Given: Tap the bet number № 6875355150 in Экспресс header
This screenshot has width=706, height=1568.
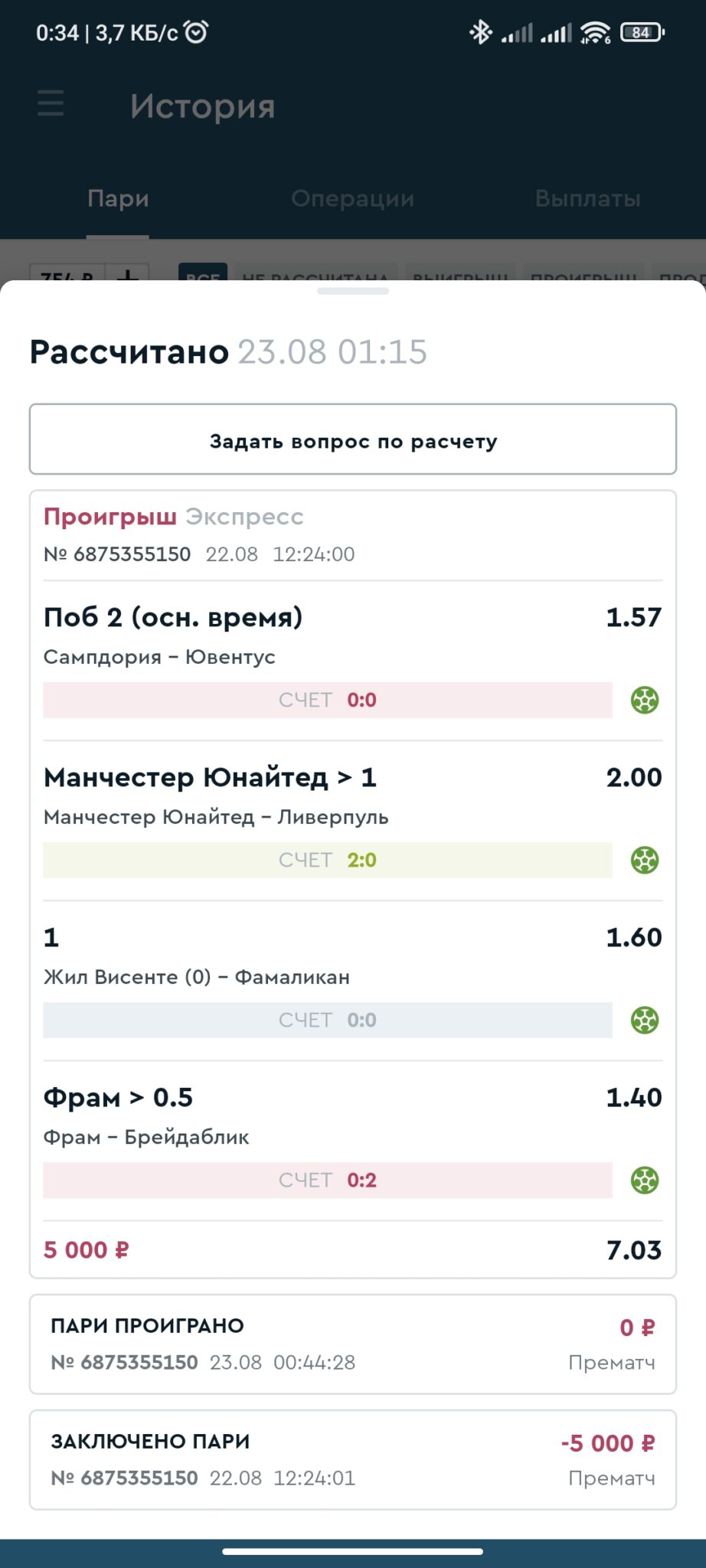Looking at the screenshot, I should [117, 554].
